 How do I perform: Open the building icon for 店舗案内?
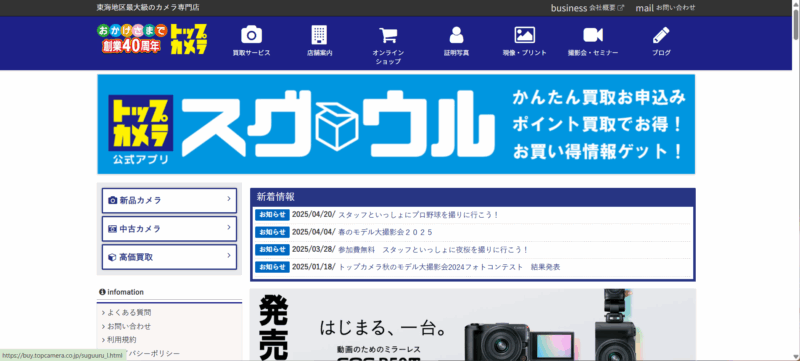(x=319, y=35)
